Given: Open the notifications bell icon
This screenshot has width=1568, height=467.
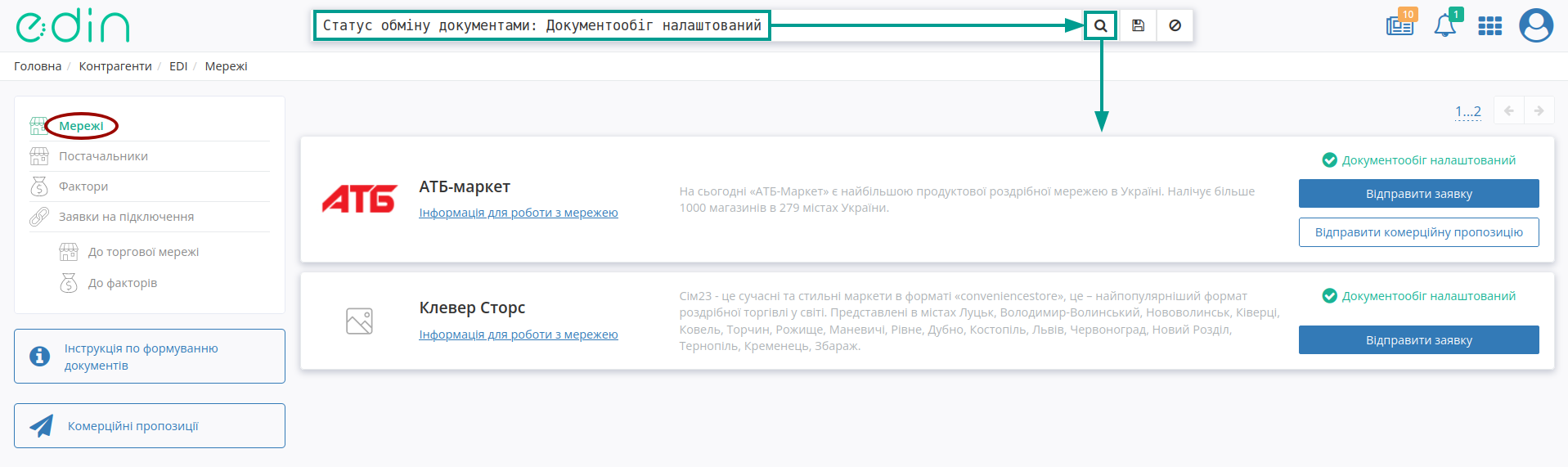Looking at the screenshot, I should pos(1445,25).
